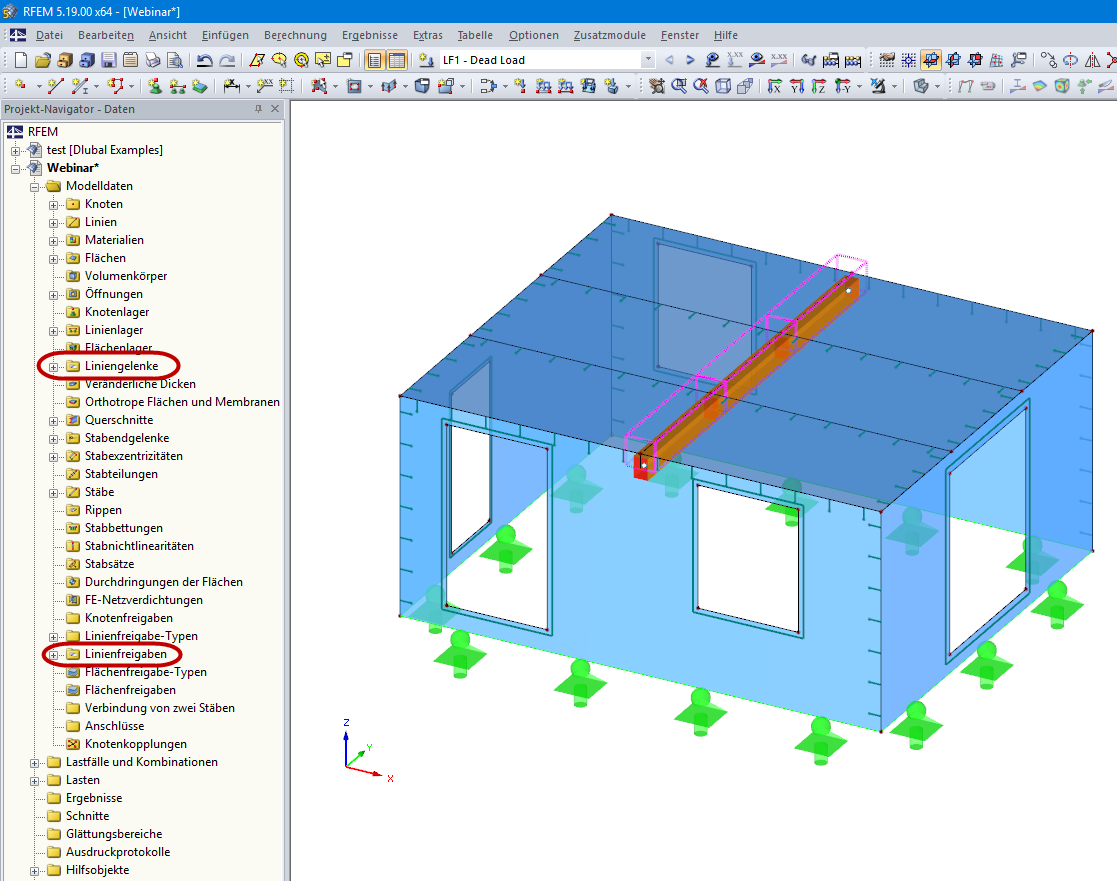Toggle show results eye icon
This screenshot has width=1117, height=881.
point(757,61)
